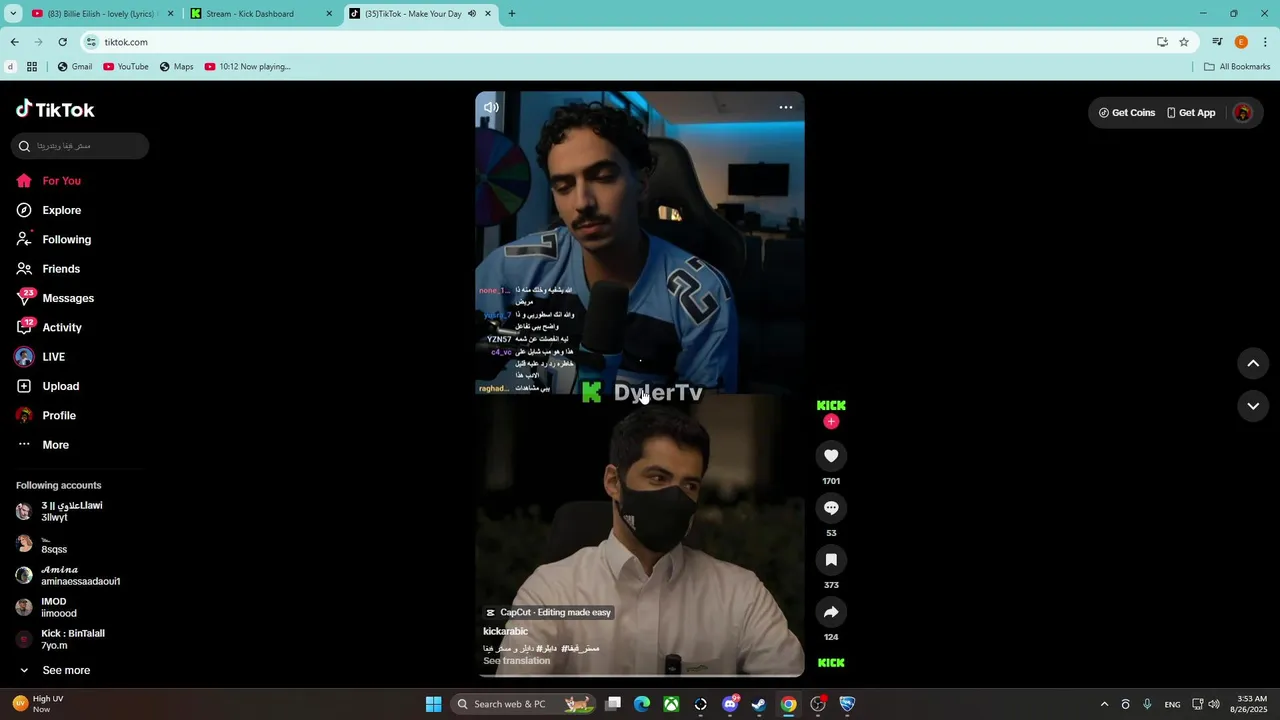Open the aminaessaadaoui1 account
Screen dimensions: 1280x720
point(68,576)
